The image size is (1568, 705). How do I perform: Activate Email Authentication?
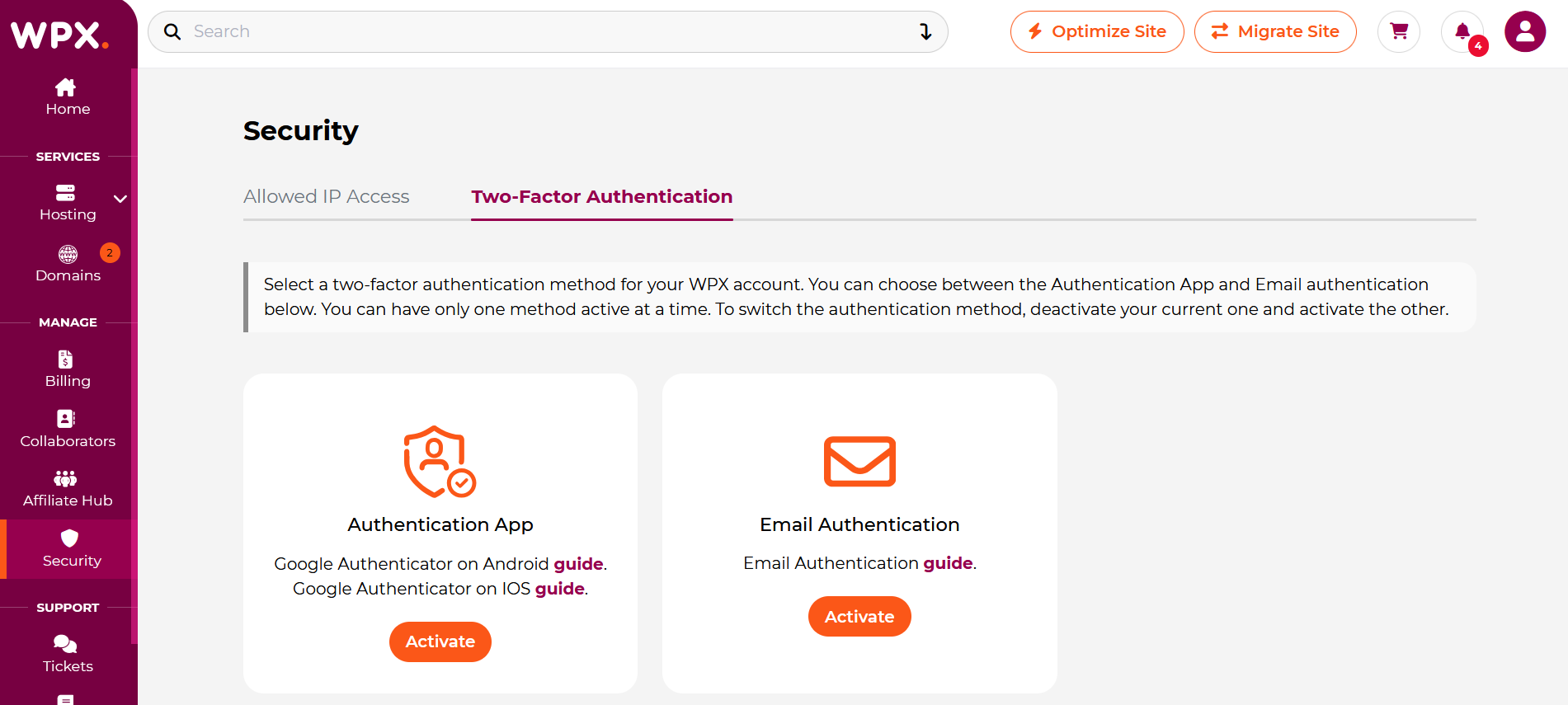pyautogui.click(x=859, y=617)
